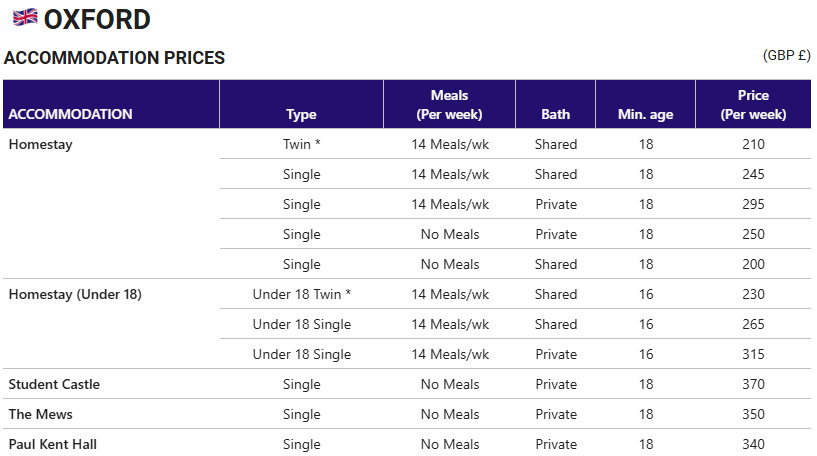
Task: Click the Bath column header
Action: tap(555, 114)
